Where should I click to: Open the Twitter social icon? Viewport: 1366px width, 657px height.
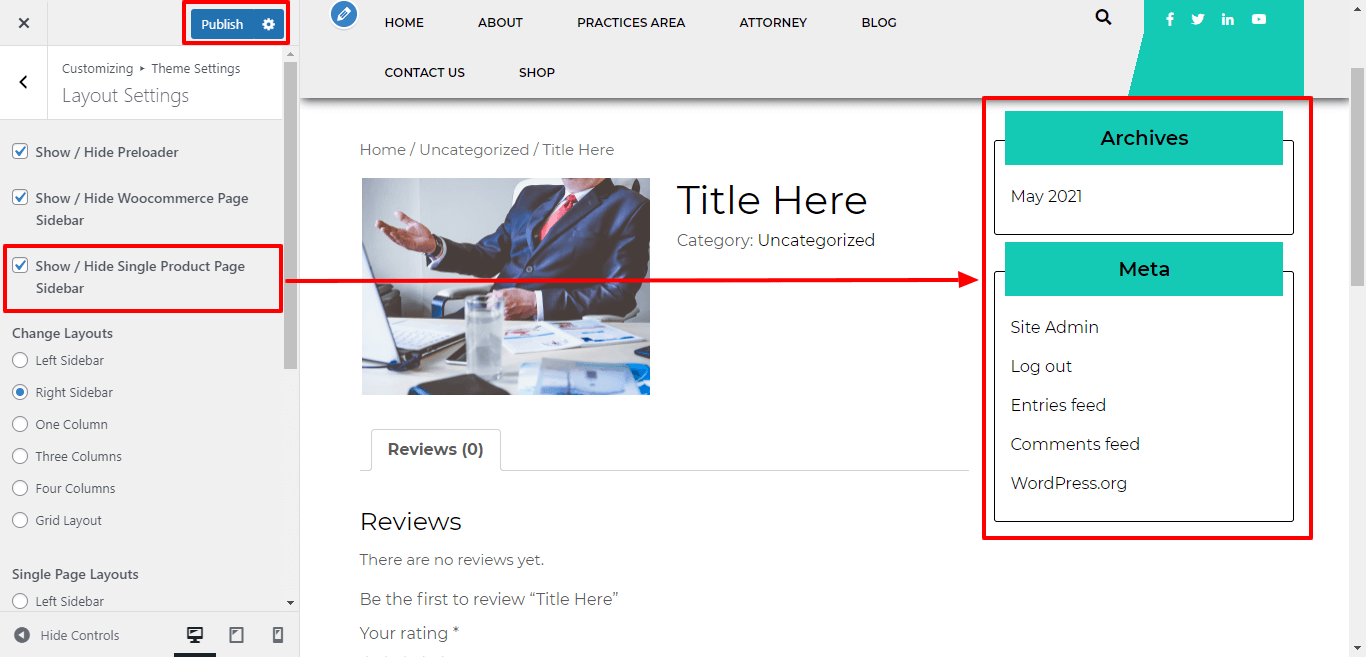pyautogui.click(x=1198, y=19)
